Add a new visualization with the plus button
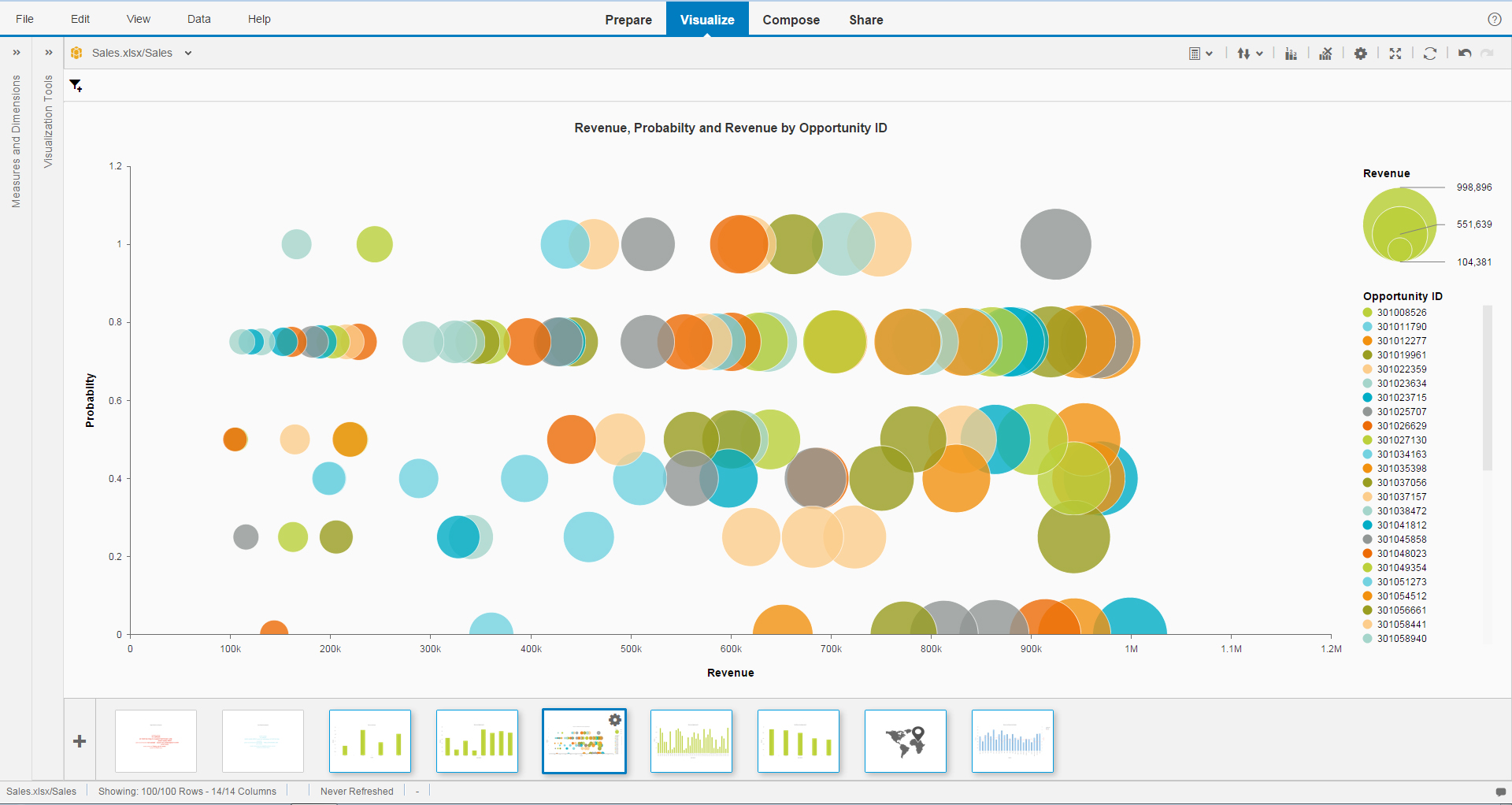1512x805 pixels. (79, 741)
